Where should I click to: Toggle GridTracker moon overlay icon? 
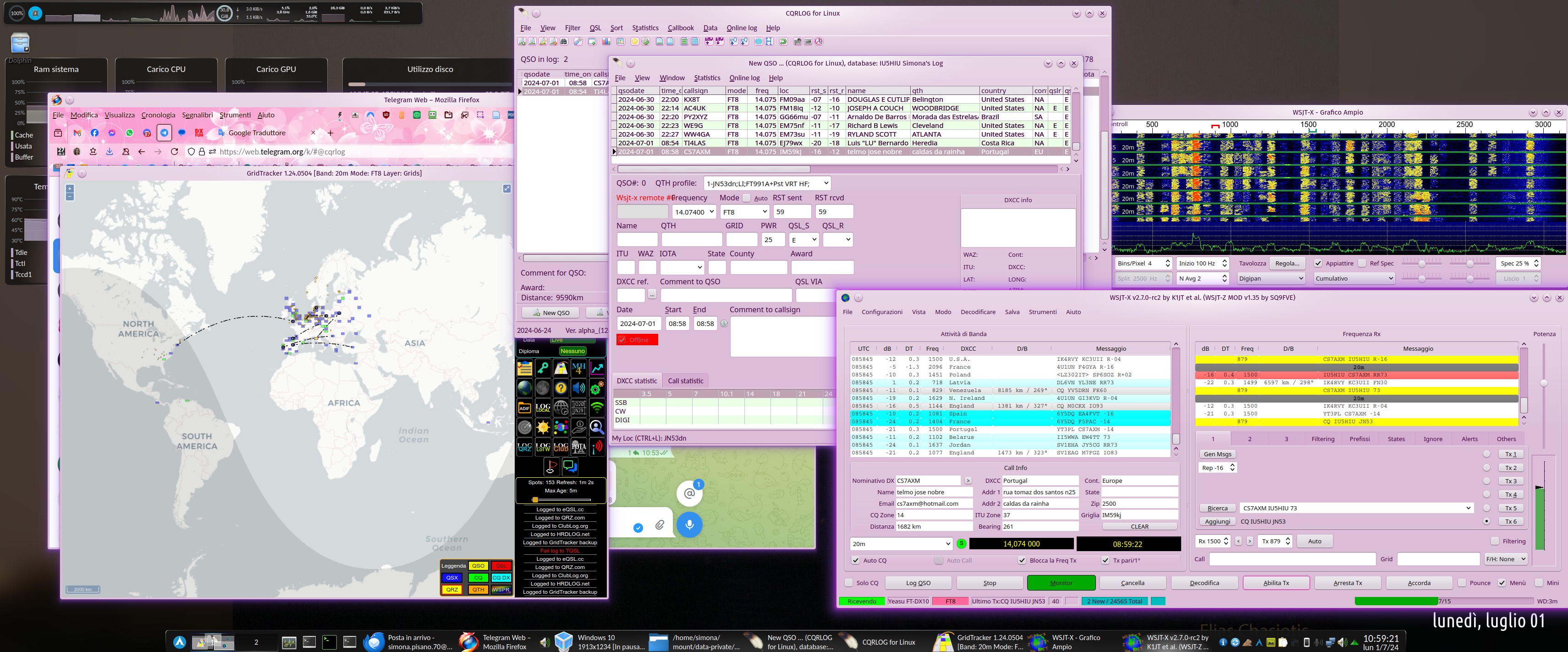point(543,387)
